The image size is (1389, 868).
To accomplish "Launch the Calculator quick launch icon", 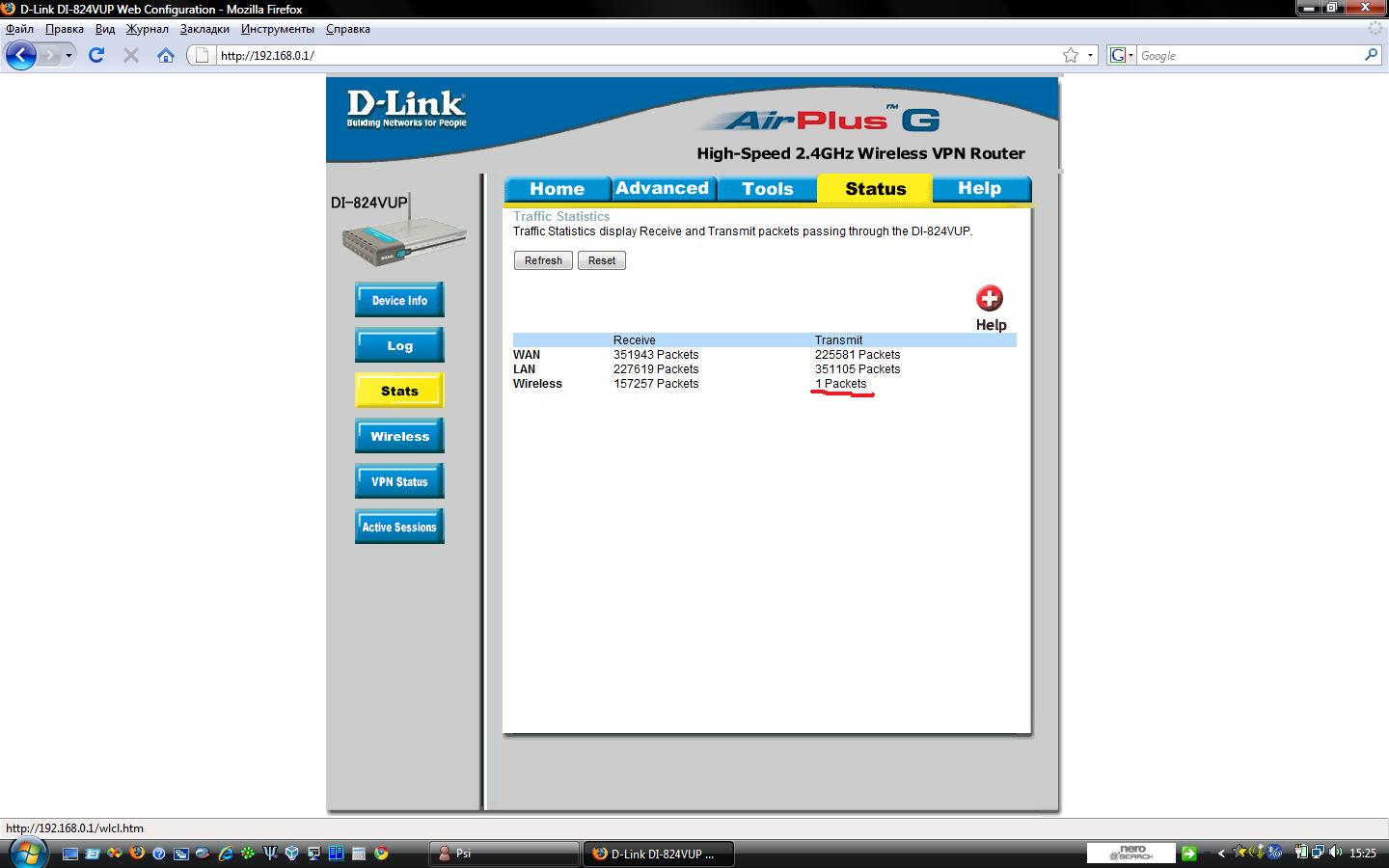I will [359, 854].
